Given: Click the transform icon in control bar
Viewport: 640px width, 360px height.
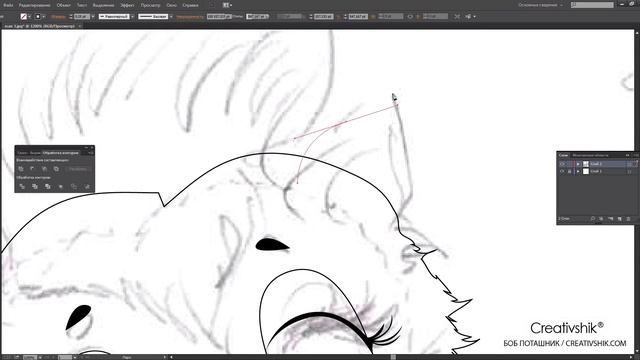Looking at the screenshot, I should [x=457, y=17].
